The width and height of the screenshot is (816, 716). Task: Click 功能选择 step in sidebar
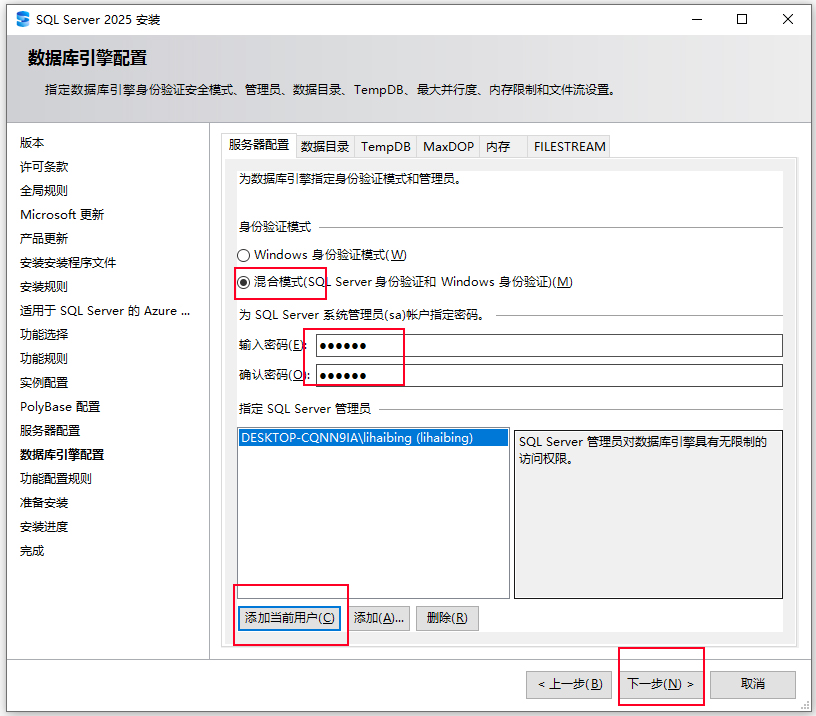44,335
